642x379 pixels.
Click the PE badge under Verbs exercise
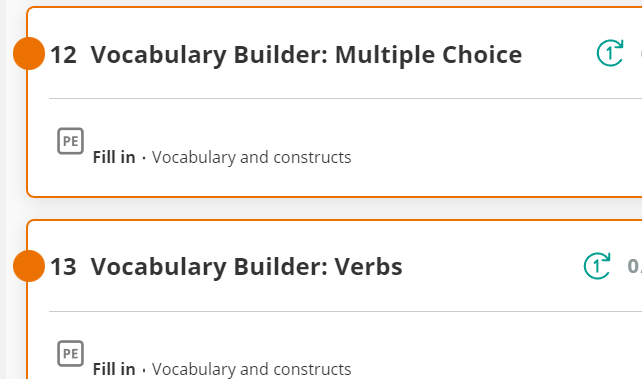70,354
